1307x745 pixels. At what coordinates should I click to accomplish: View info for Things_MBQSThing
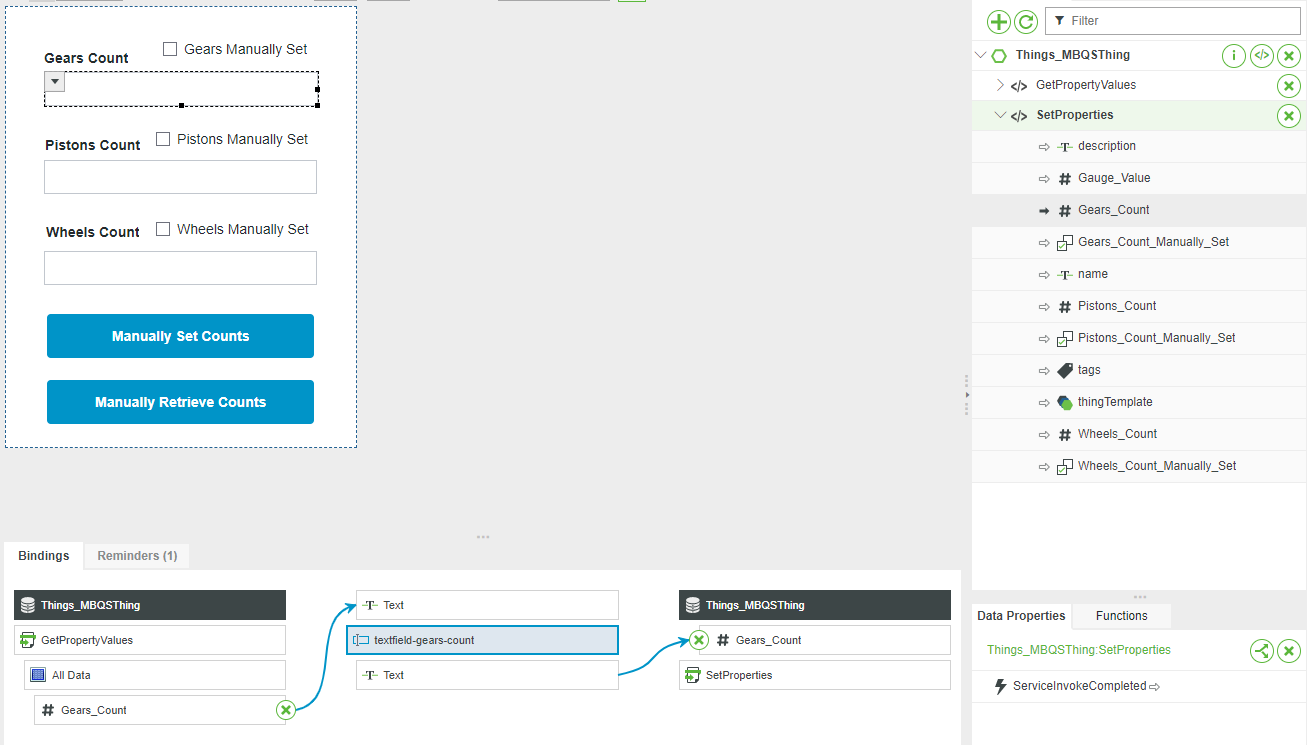pos(1233,55)
